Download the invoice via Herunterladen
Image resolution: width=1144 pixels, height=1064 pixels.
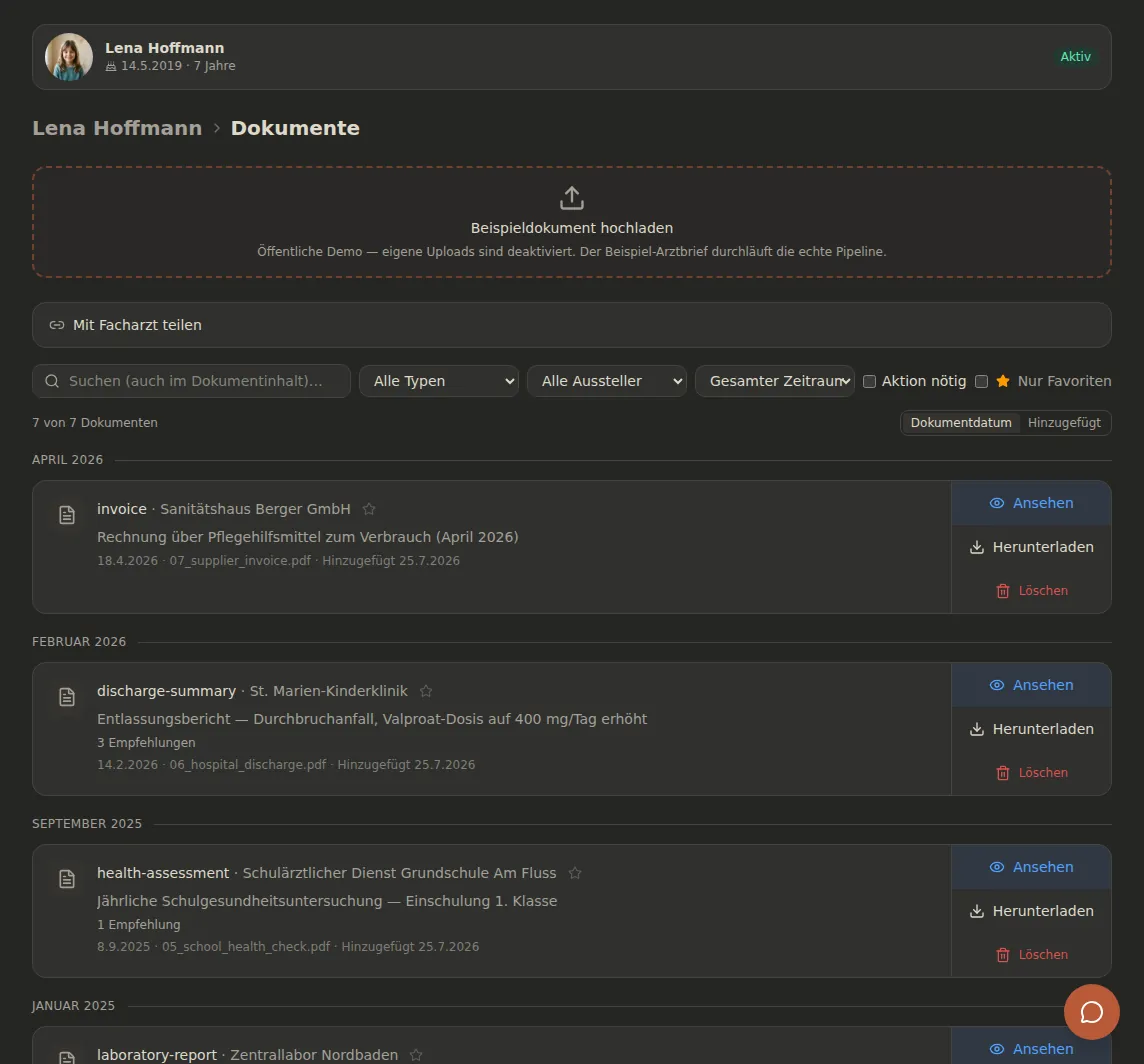[1031, 547]
